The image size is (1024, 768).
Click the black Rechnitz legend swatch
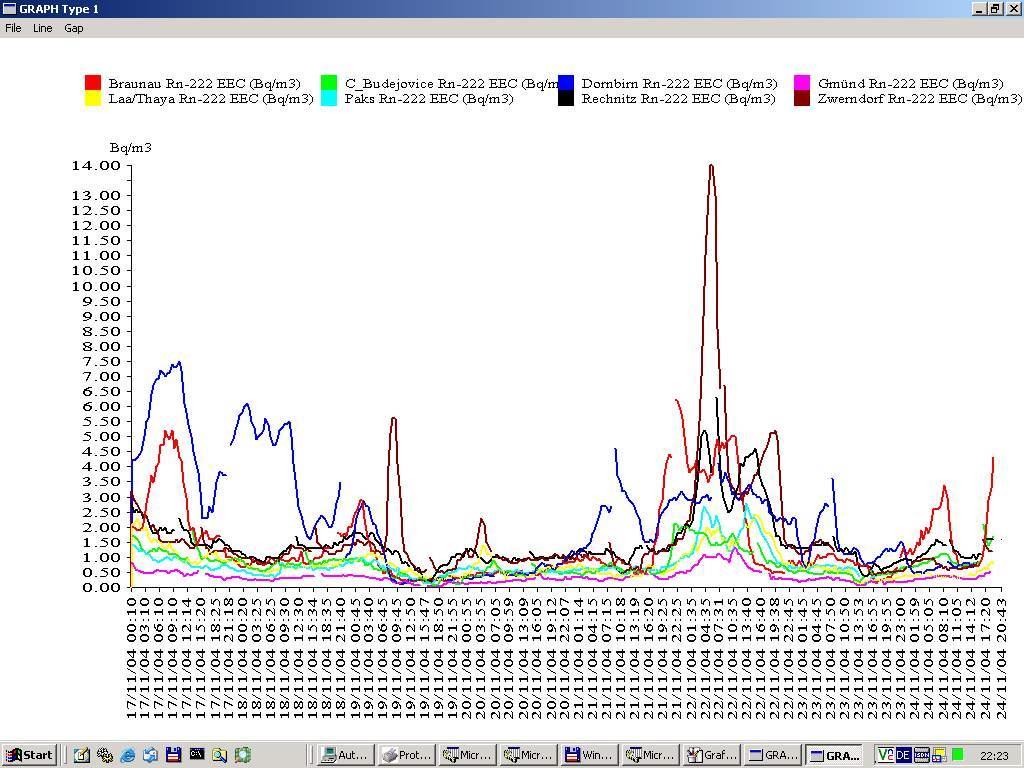pyautogui.click(x=566, y=99)
